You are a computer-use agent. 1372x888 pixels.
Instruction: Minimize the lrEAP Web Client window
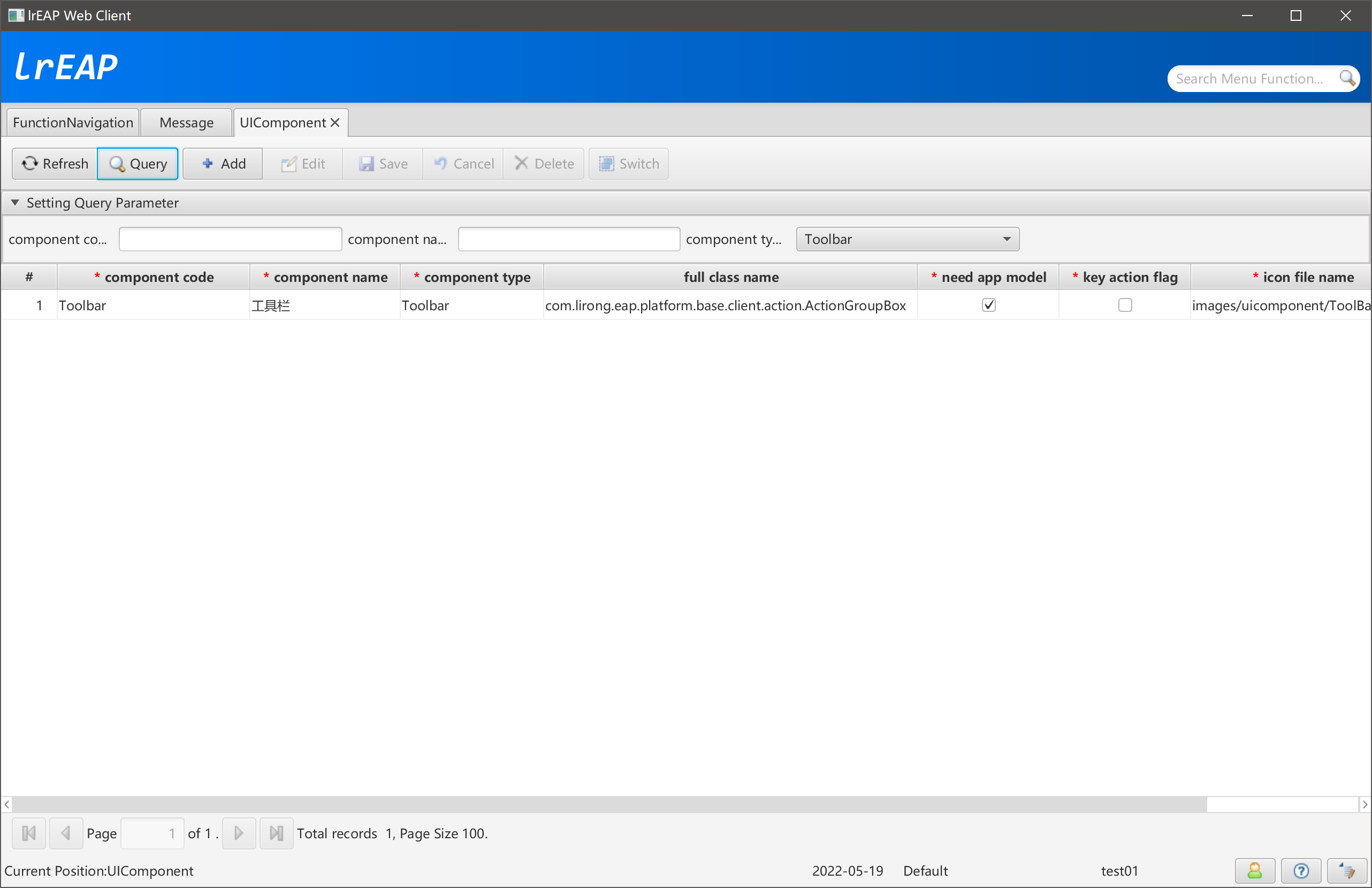(1247, 16)
